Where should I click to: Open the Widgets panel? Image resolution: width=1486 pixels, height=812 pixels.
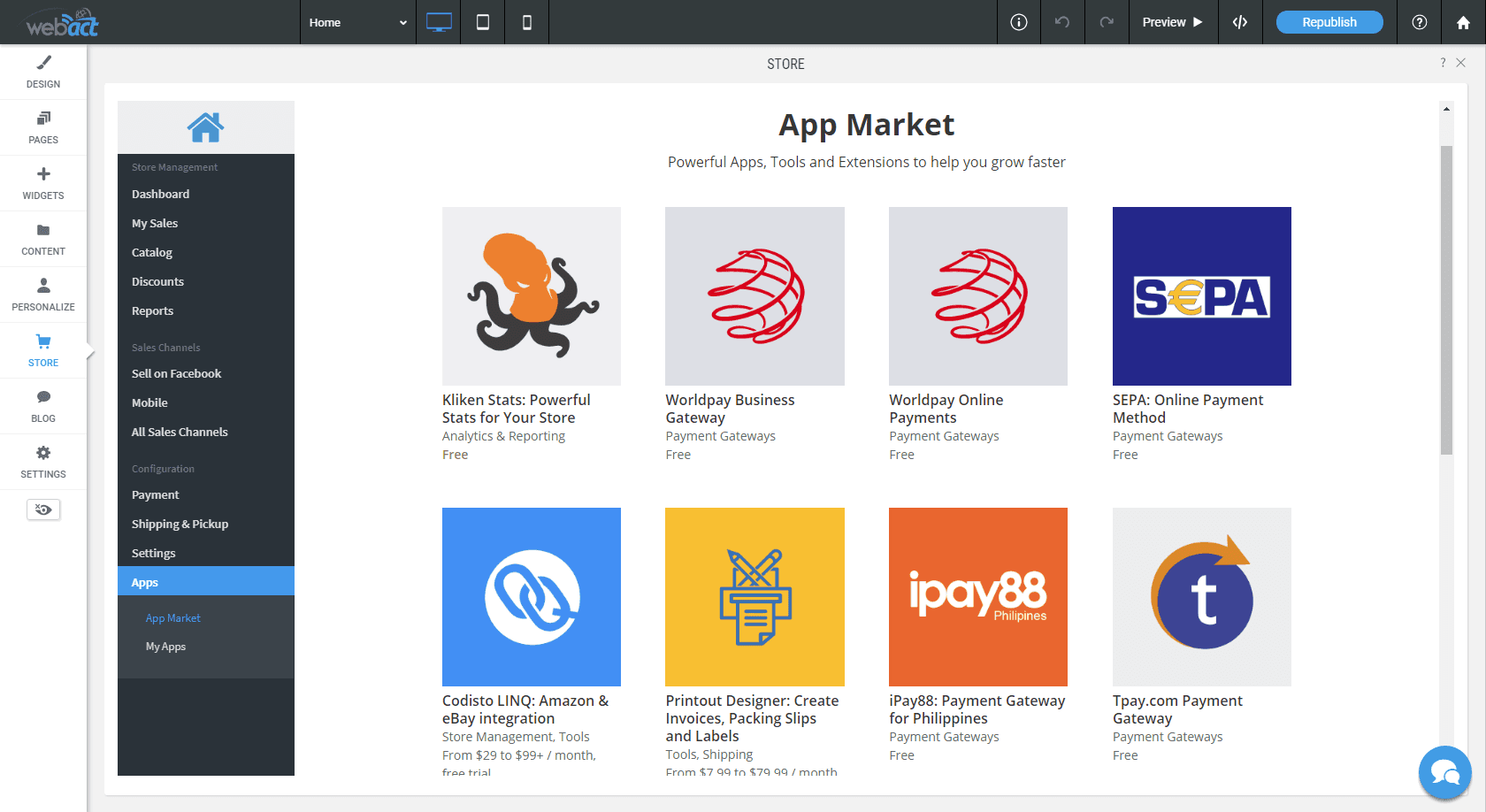(43, 183)
